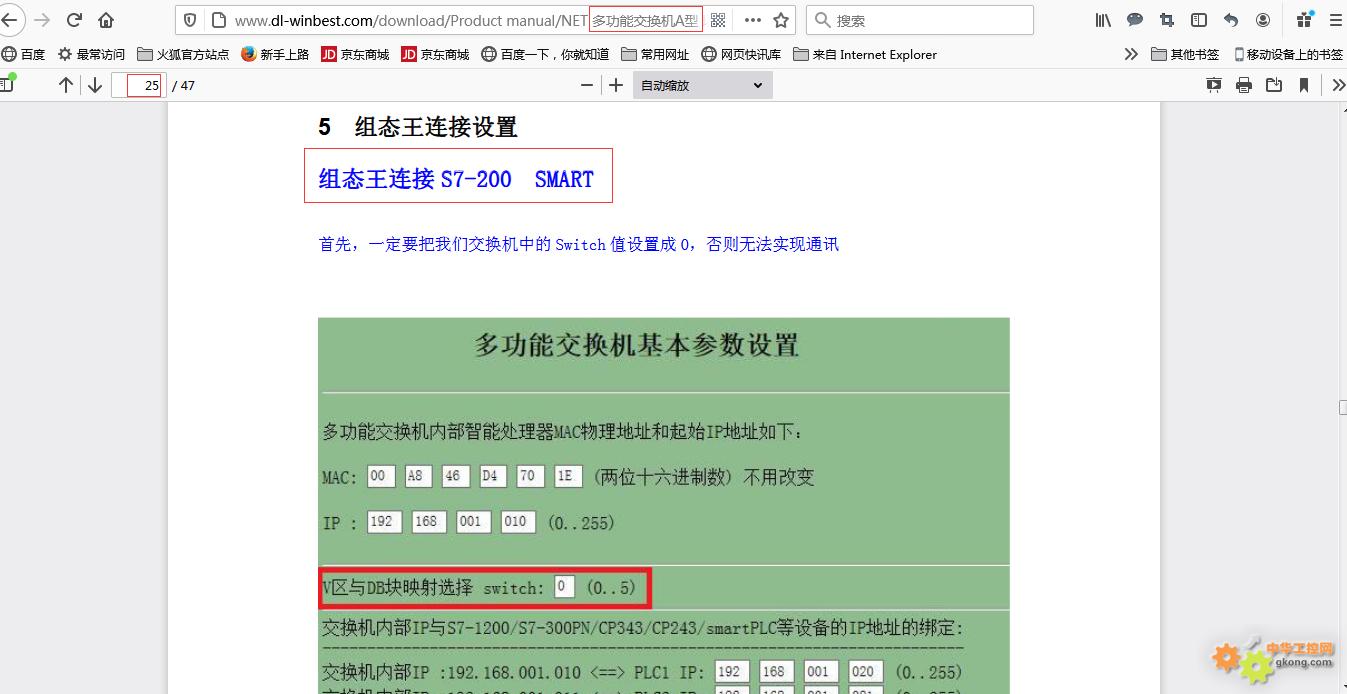
Task: Open the browser home page
Action: [106, 20]
